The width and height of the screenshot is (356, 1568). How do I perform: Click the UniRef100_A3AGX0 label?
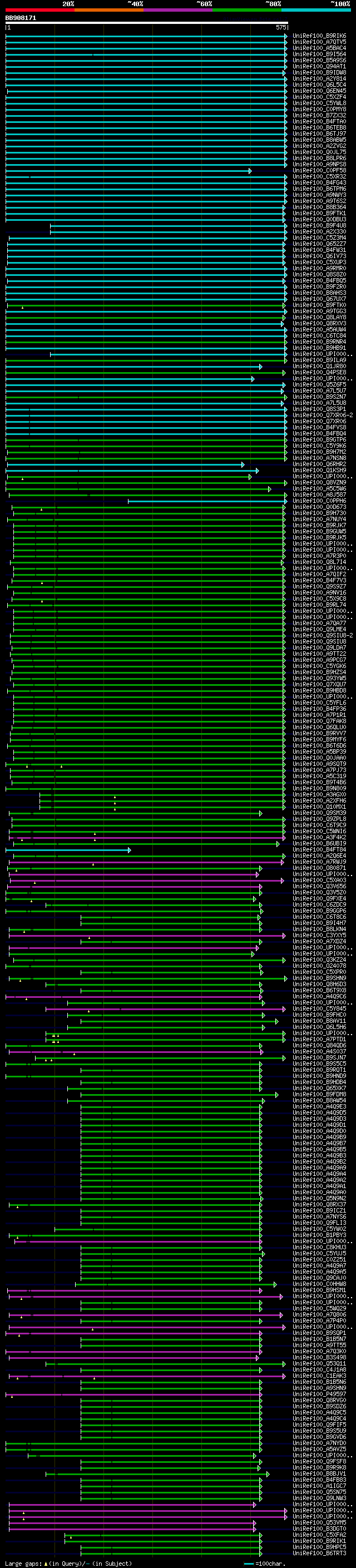pyautogui.click(x=319, y=795)
